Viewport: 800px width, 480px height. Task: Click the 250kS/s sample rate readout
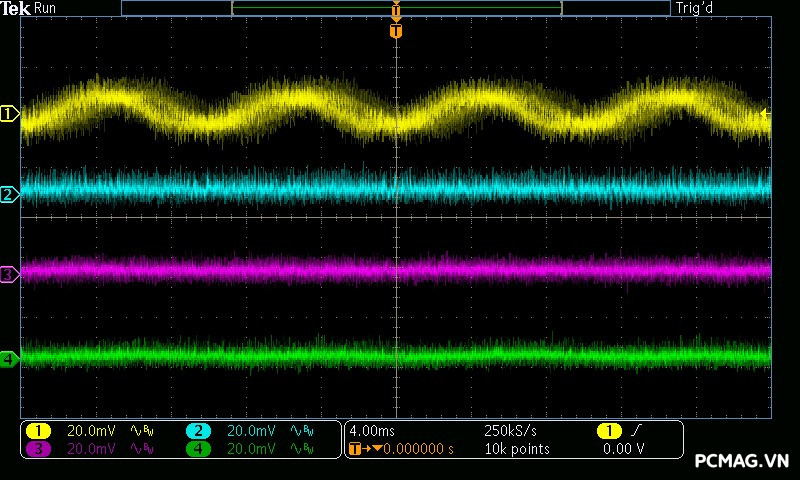tap(512, 430)
